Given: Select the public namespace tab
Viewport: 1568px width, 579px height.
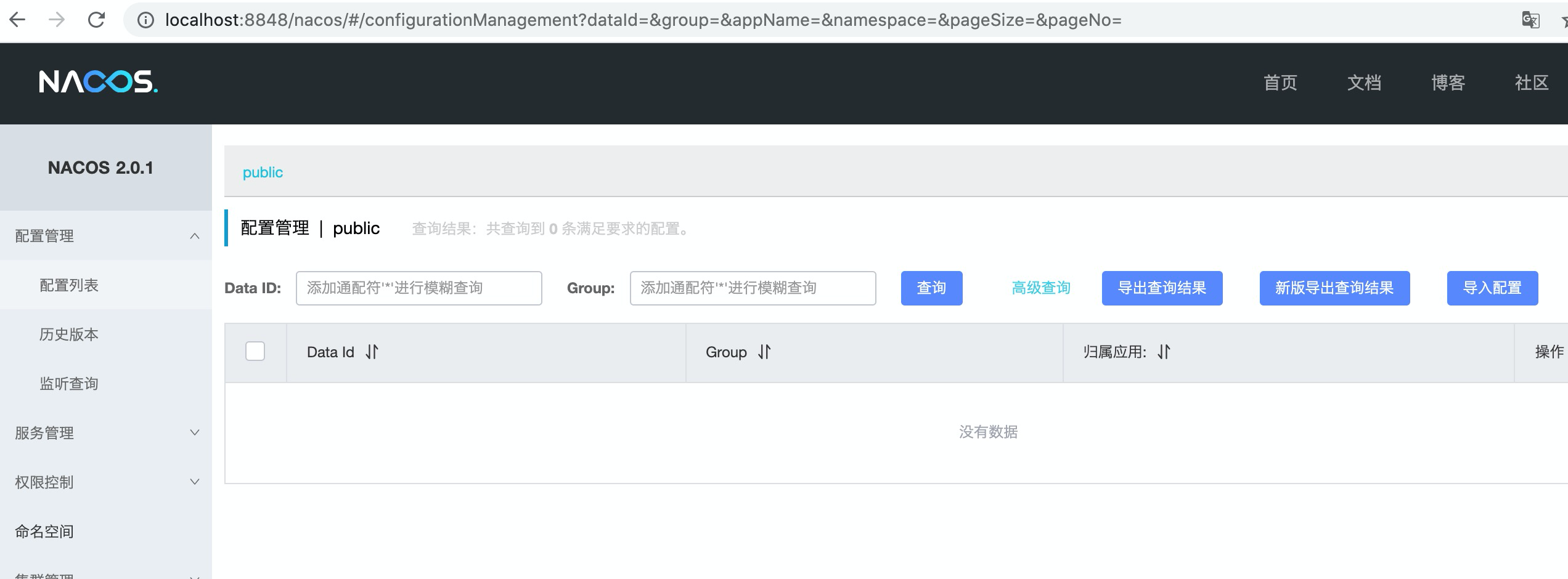Looking at the screenshot, I should 263,172.
